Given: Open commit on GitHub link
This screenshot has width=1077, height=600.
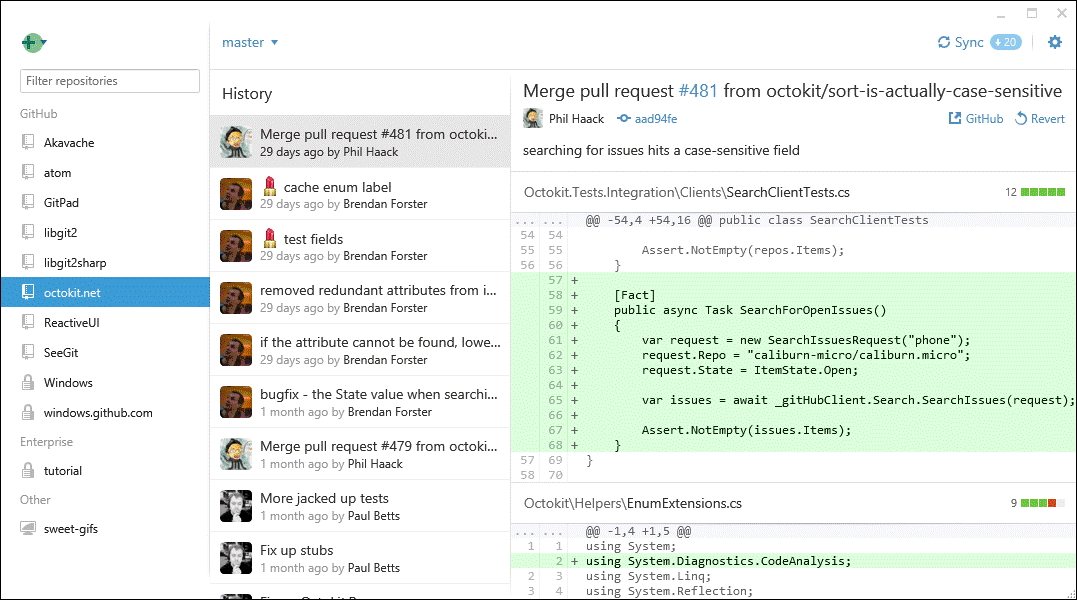Looking at the screenshot, I should (x=975, y=119).
